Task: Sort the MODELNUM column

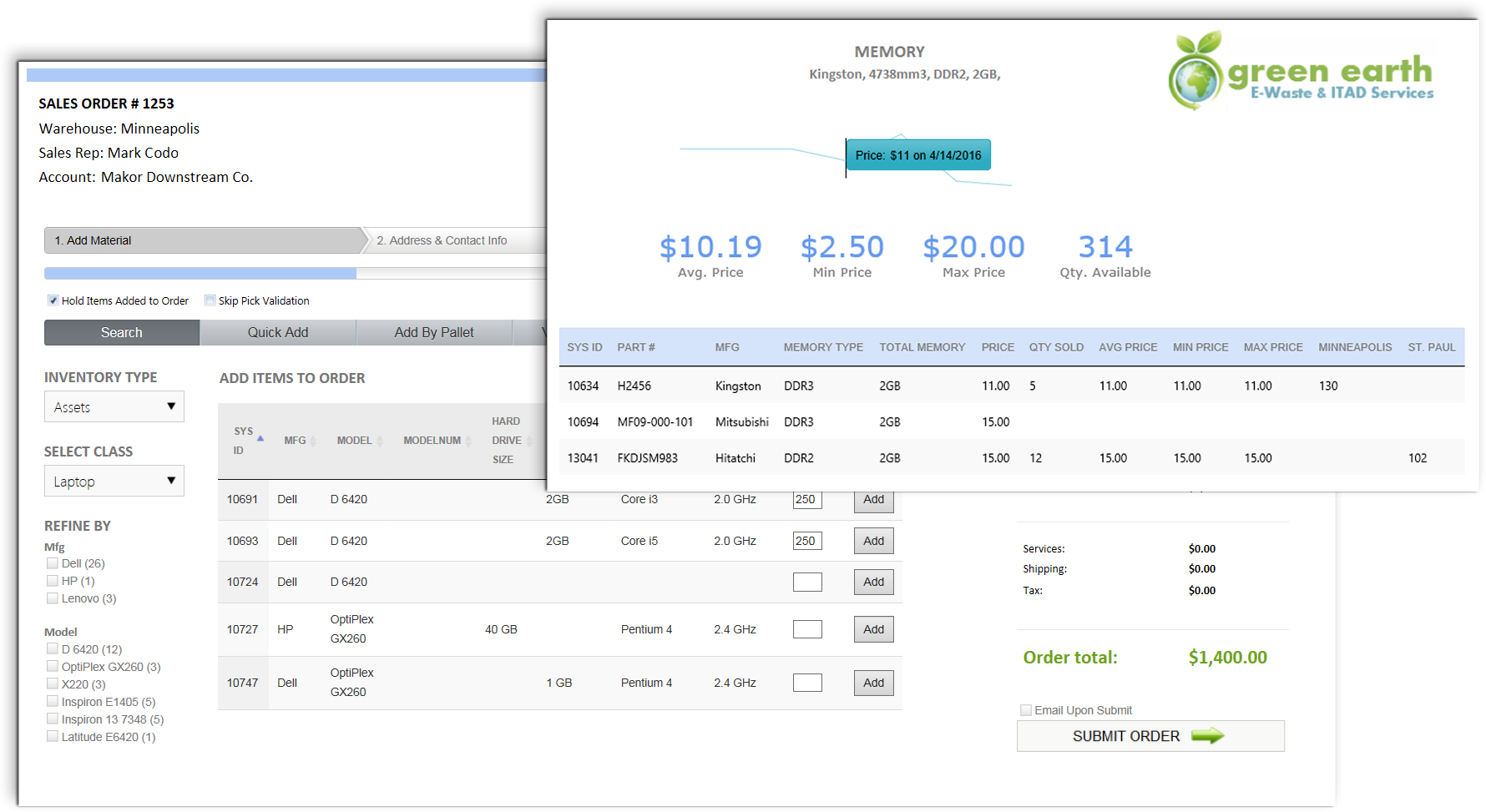Action: (468, 441)
